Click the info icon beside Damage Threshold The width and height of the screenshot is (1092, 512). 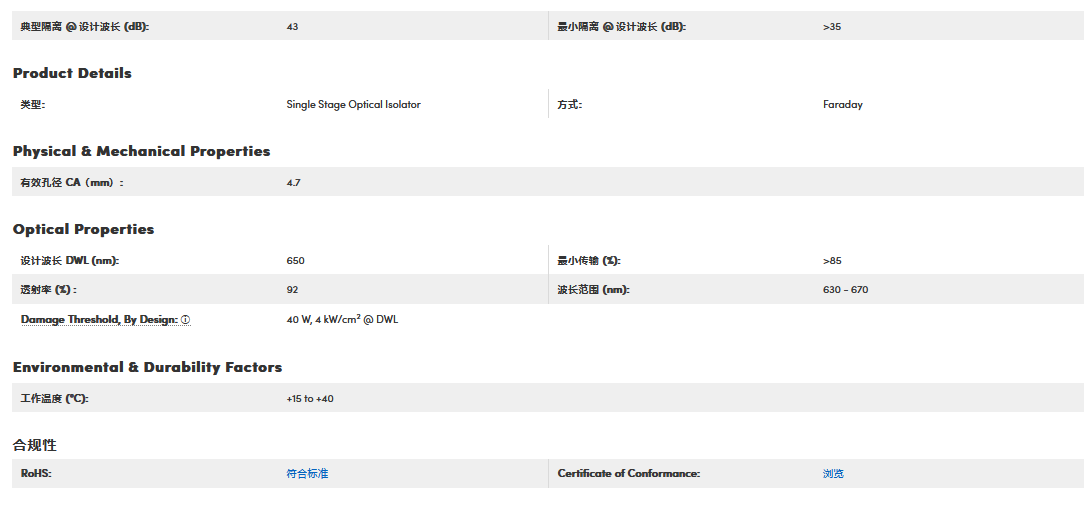[186, 320]
